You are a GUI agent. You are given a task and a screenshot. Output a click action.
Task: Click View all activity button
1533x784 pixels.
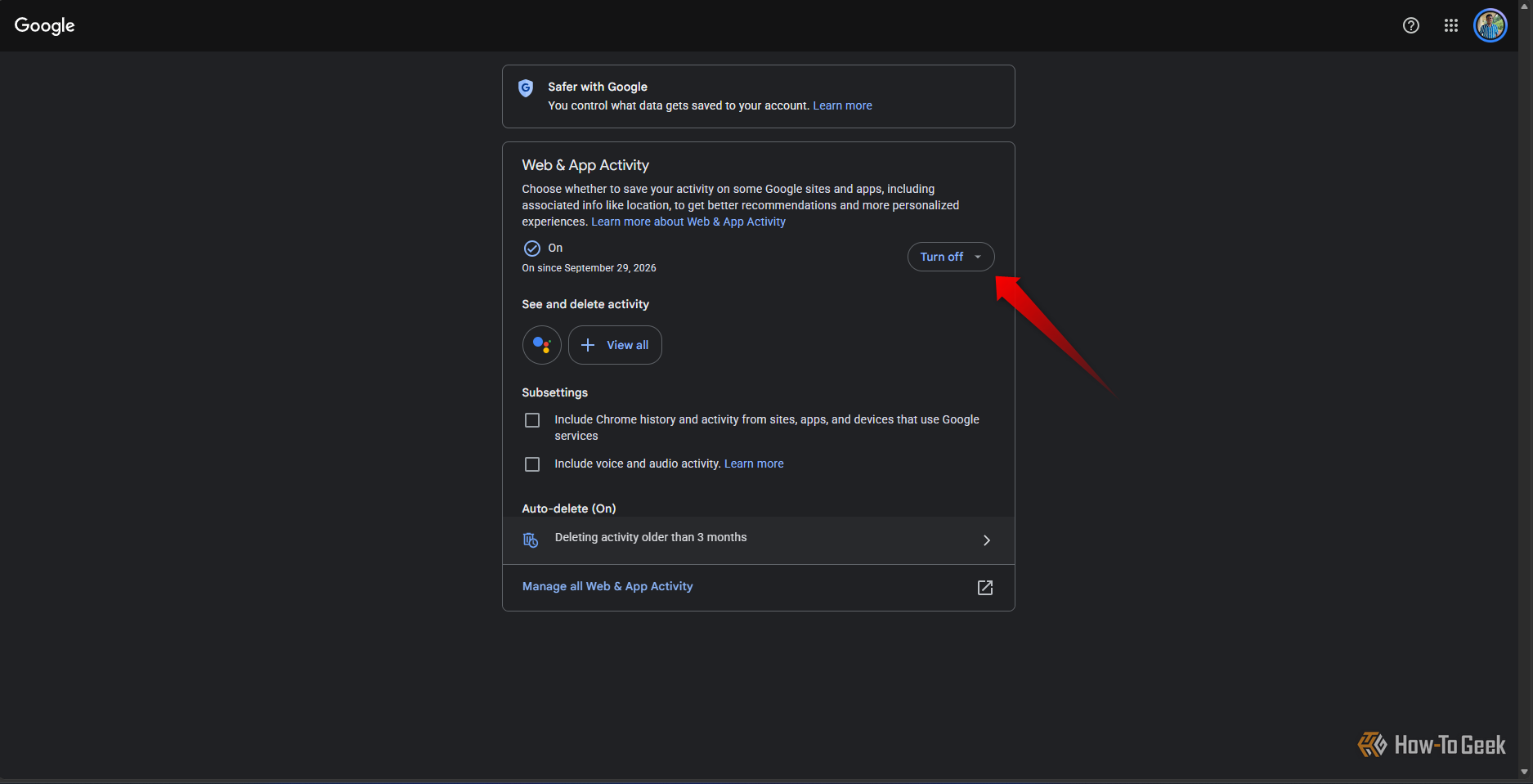(615, 345)
